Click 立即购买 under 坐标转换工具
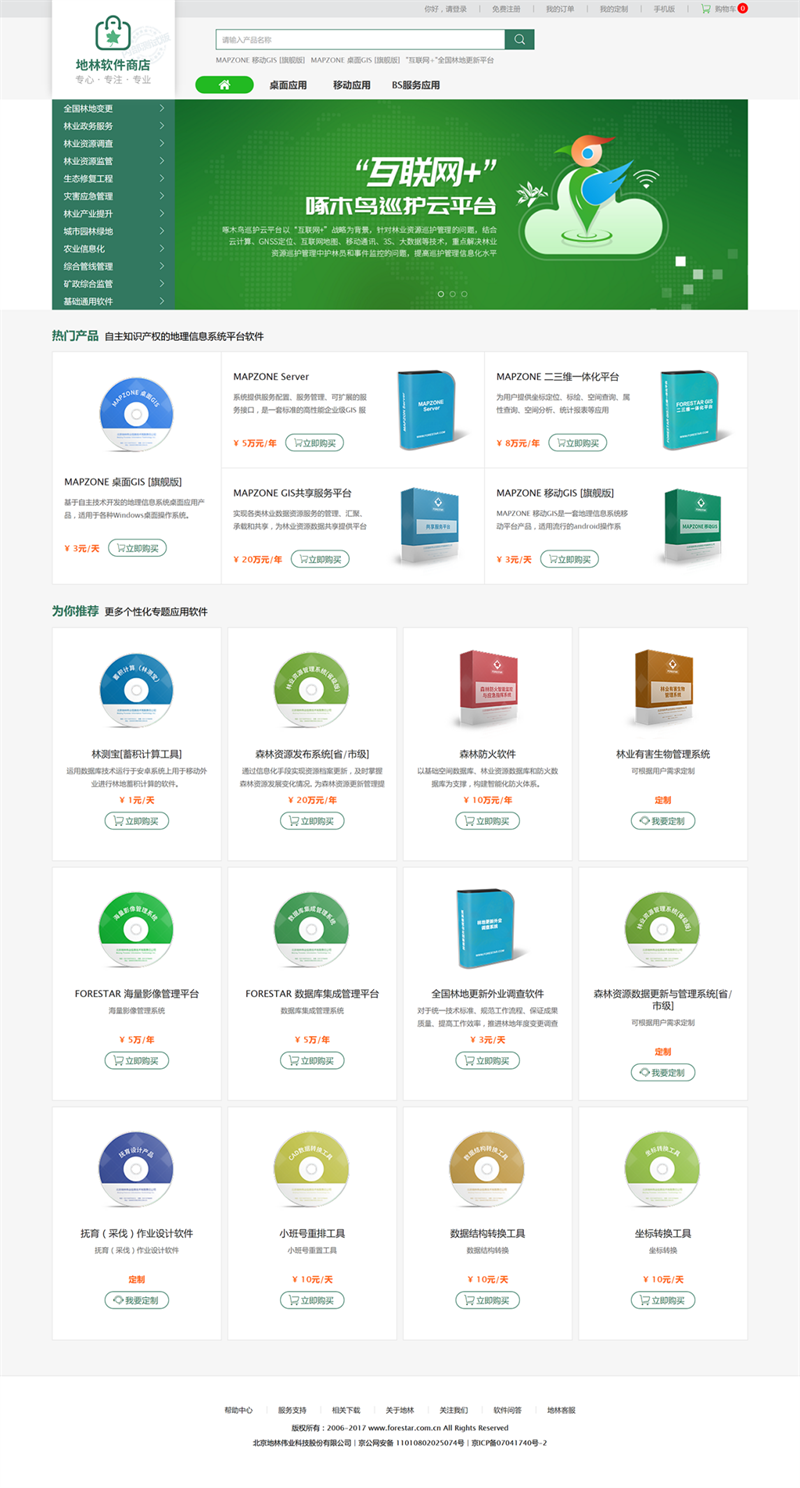The image size is (800, 1488). pos(663,1300)
